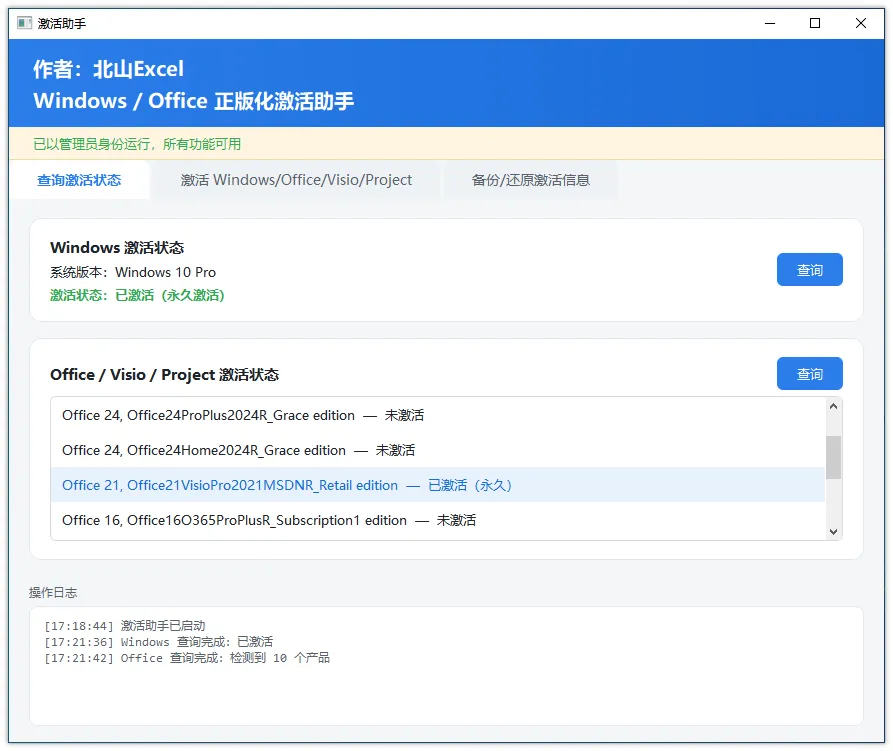Select Office24ProPlus2024R_Grace edition row
The height and width of the screenshot is (751, 893).
(x=438, y=415)
